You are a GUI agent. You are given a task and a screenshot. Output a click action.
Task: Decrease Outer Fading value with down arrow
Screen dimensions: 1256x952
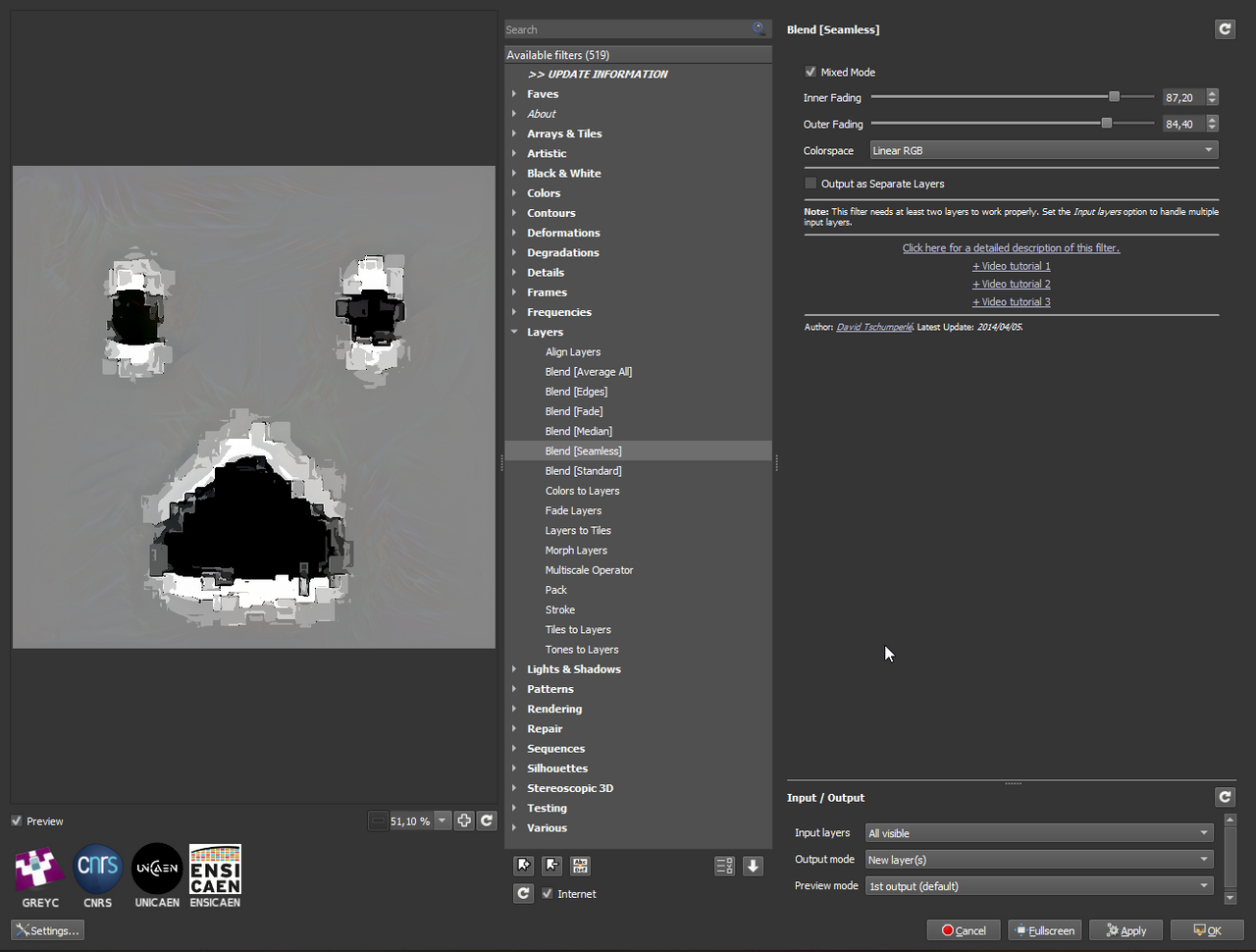[x=1213, y=128]
